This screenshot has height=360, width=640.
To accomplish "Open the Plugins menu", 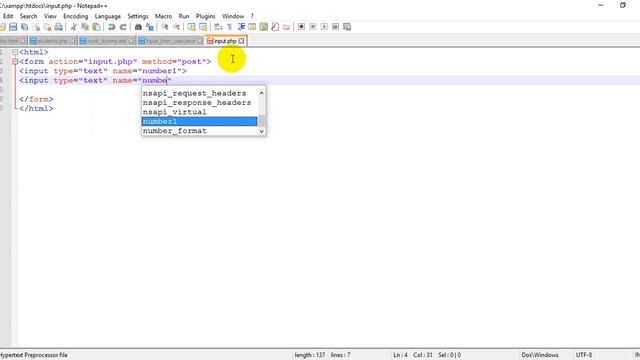I will (x=205, y=16).
